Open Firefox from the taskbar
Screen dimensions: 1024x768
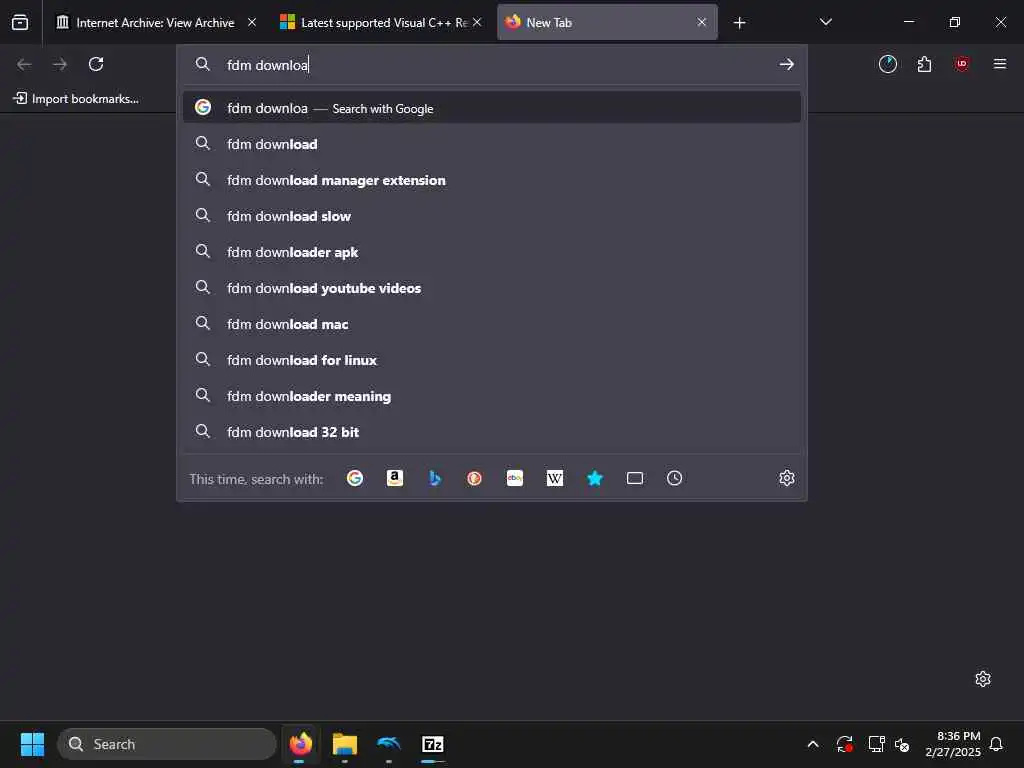[x=300, y=744]
